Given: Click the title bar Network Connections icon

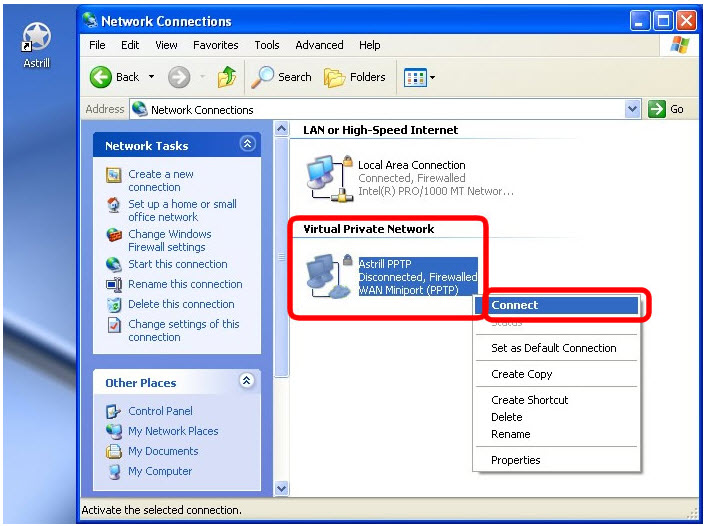Looking at the screenshot, I should pyautogui.click(x=90, y=20).
